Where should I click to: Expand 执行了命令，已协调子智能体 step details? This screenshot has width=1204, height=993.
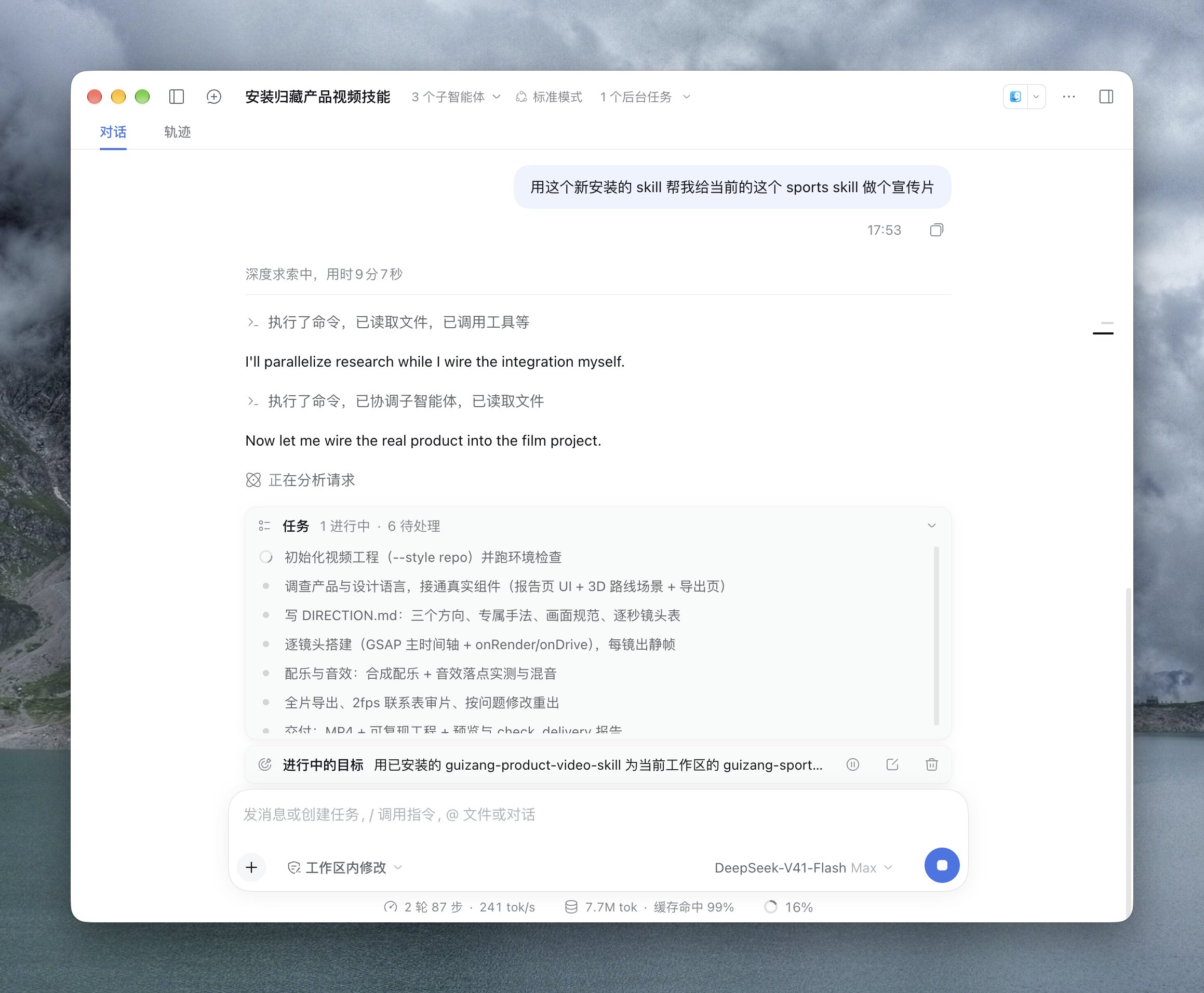point(395,401)
